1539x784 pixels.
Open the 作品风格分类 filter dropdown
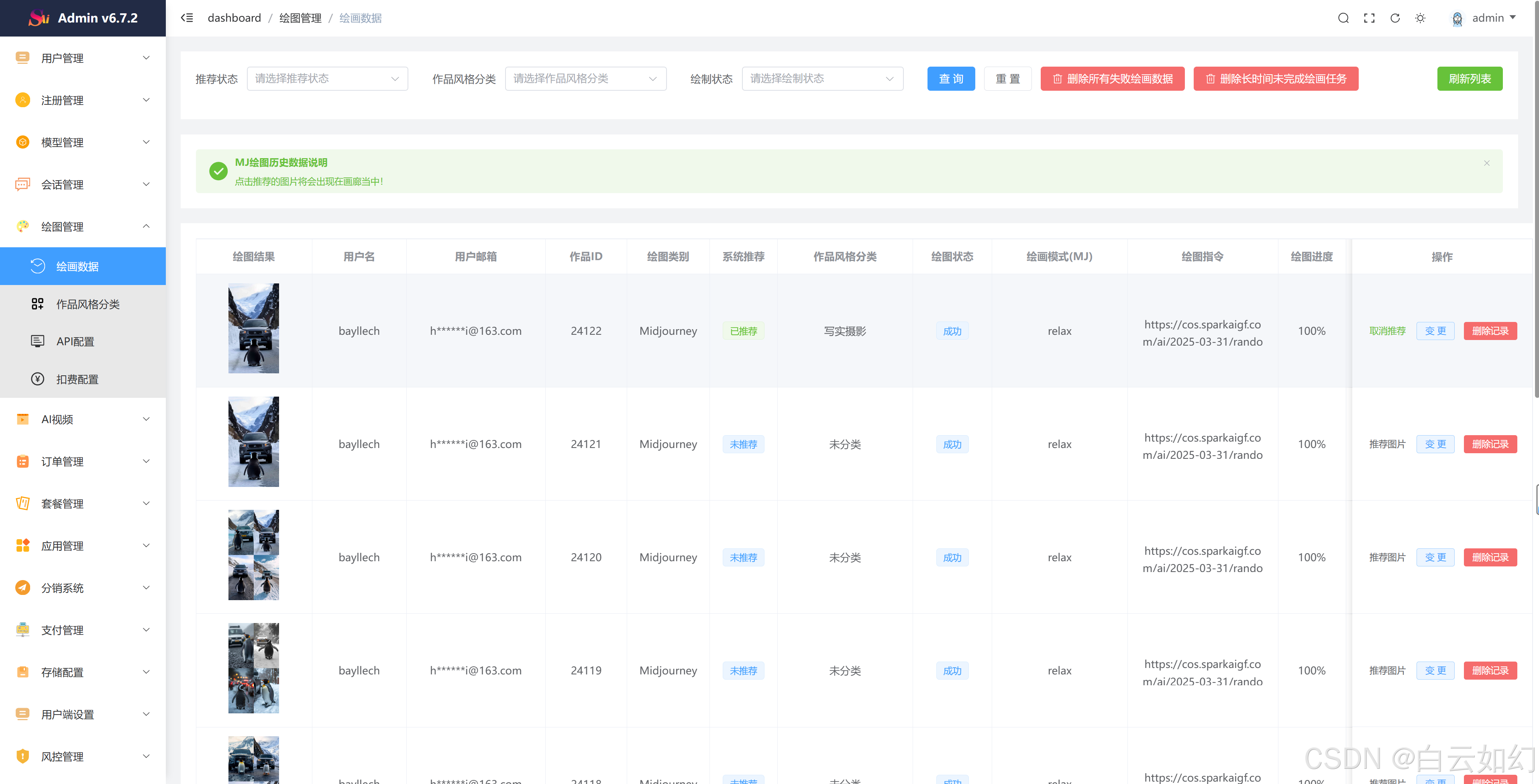point(585,79)
